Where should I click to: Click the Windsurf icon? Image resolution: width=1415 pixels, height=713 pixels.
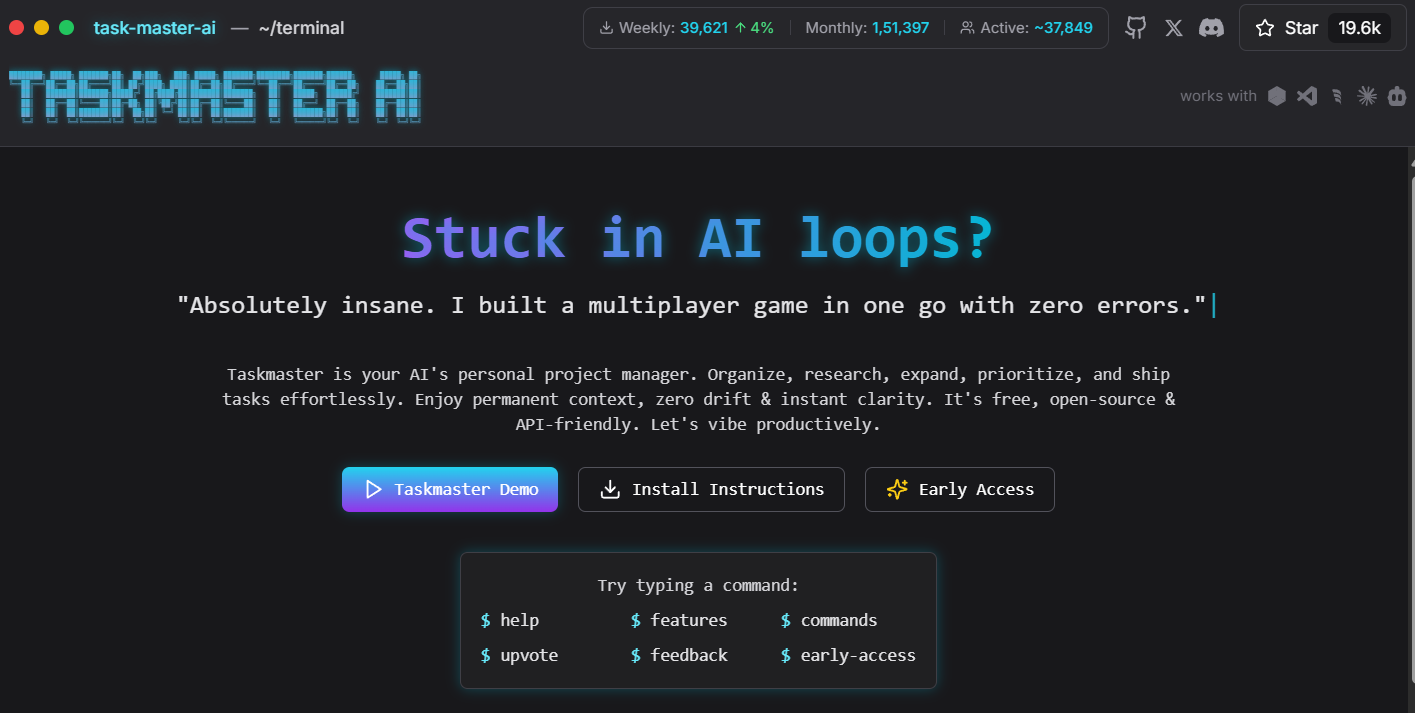point(1337,96)
